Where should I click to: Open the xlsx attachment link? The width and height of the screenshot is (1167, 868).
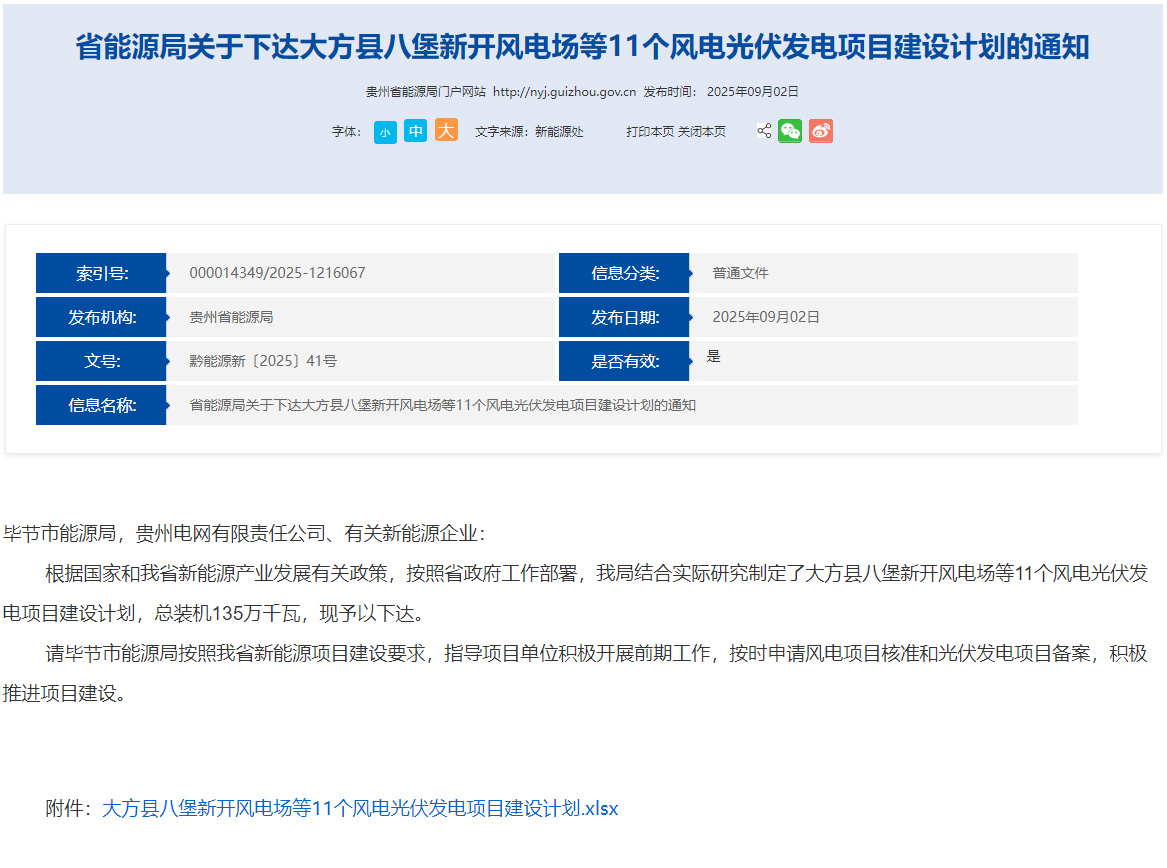(359, 808)
